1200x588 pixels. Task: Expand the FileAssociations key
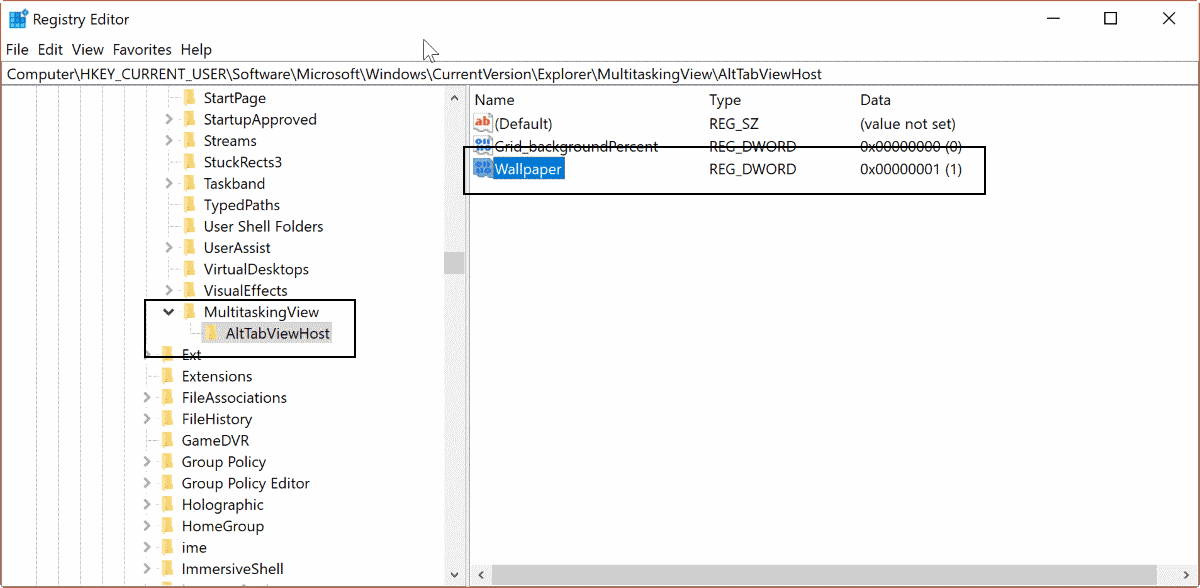tap(147, 398)
